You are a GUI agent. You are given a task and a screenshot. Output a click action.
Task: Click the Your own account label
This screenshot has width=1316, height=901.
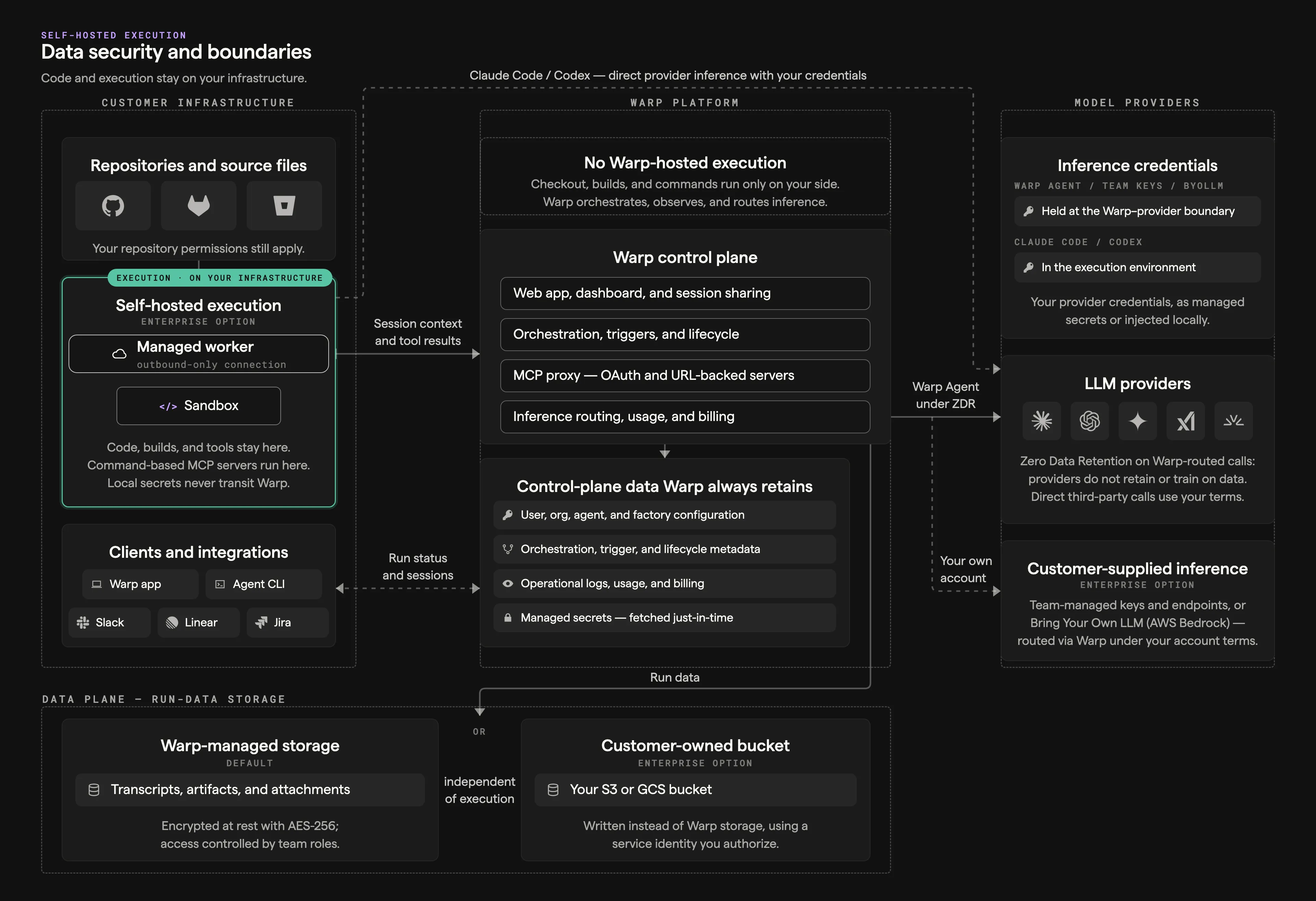966,569
